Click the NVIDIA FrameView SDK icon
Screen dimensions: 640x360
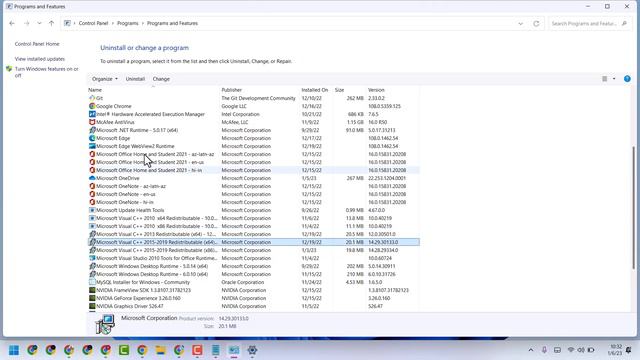coord(92,290)
